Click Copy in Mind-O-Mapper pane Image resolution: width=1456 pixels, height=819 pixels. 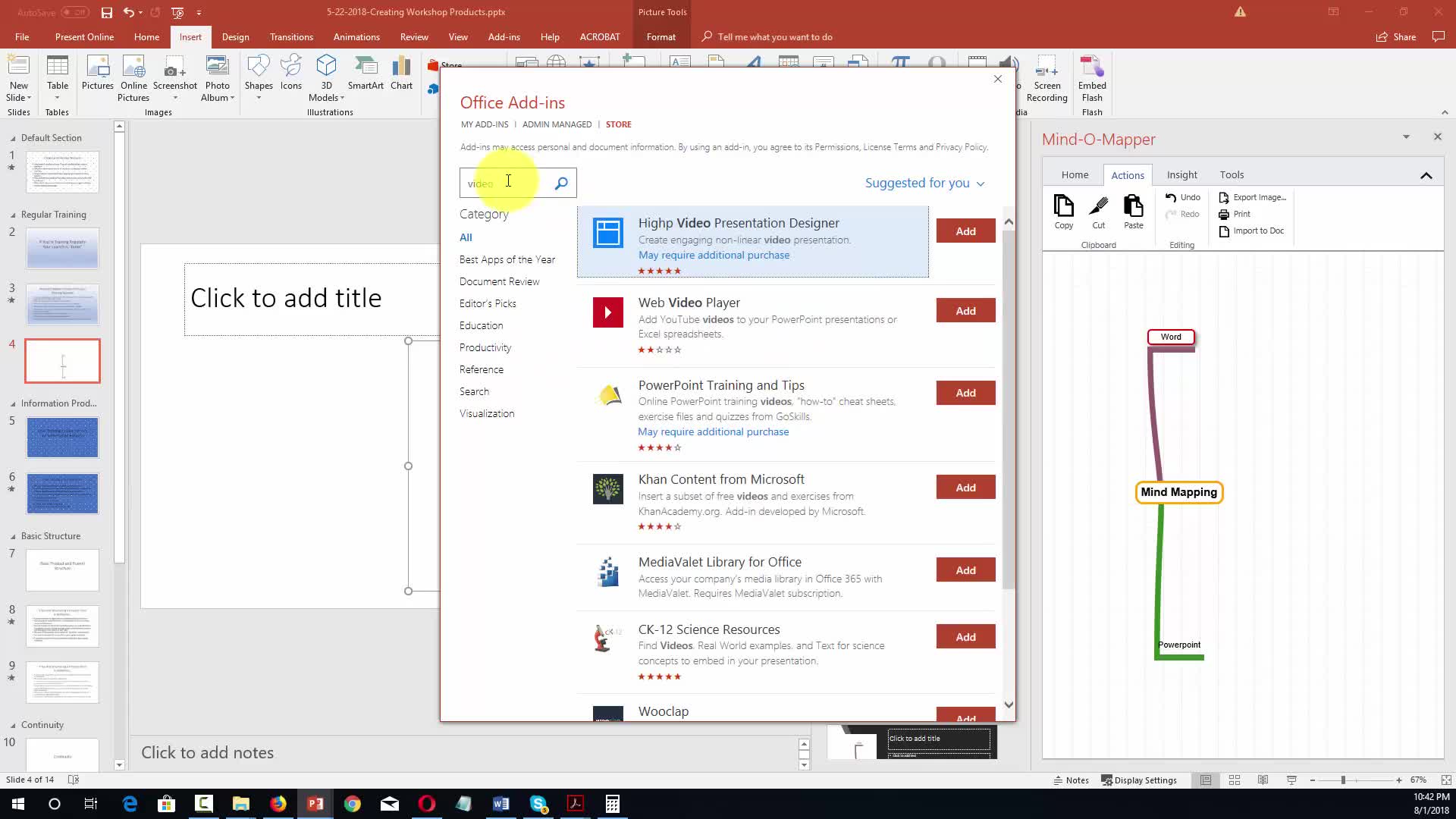[1063, 212]
